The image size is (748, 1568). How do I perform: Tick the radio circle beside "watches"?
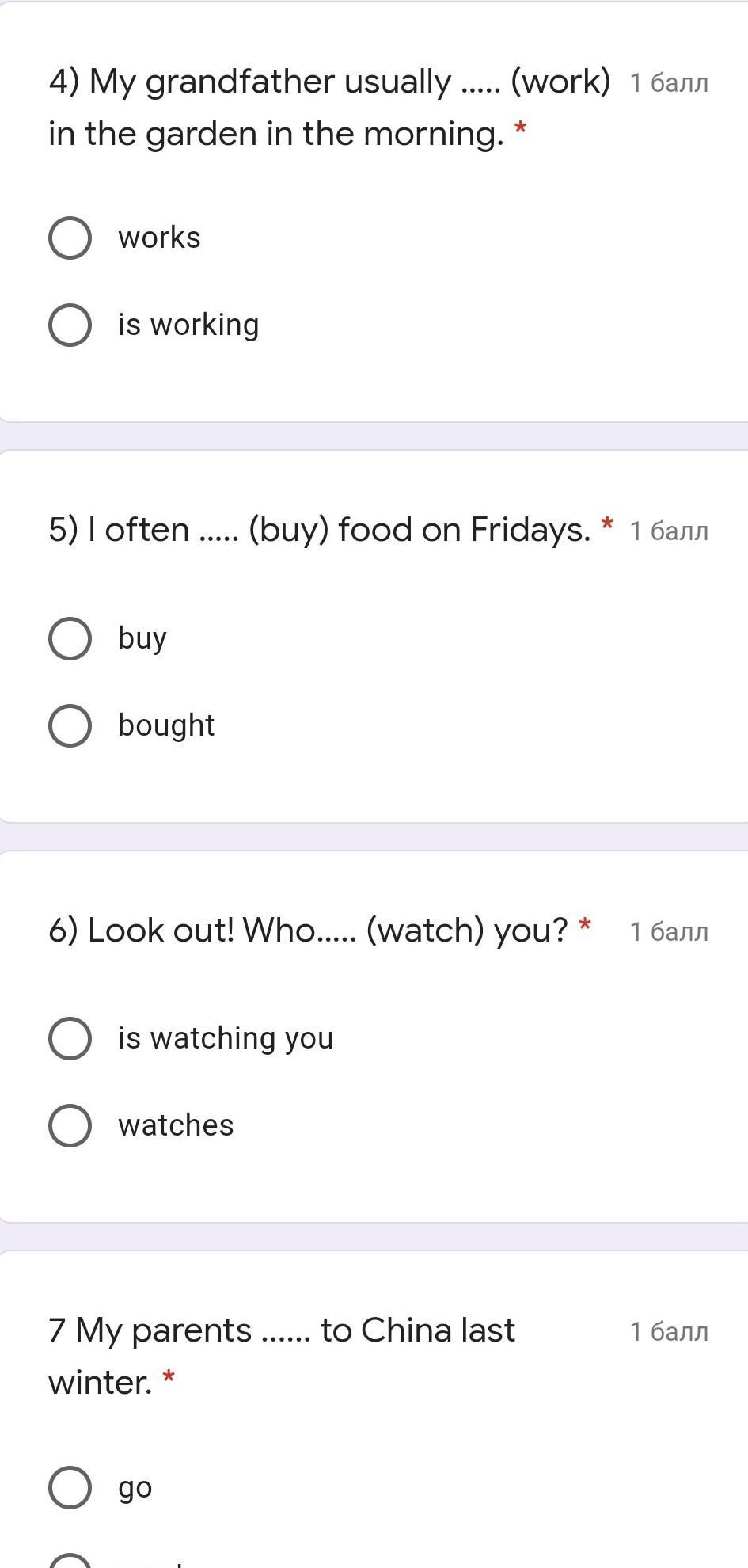click(x=70, y=1125)
